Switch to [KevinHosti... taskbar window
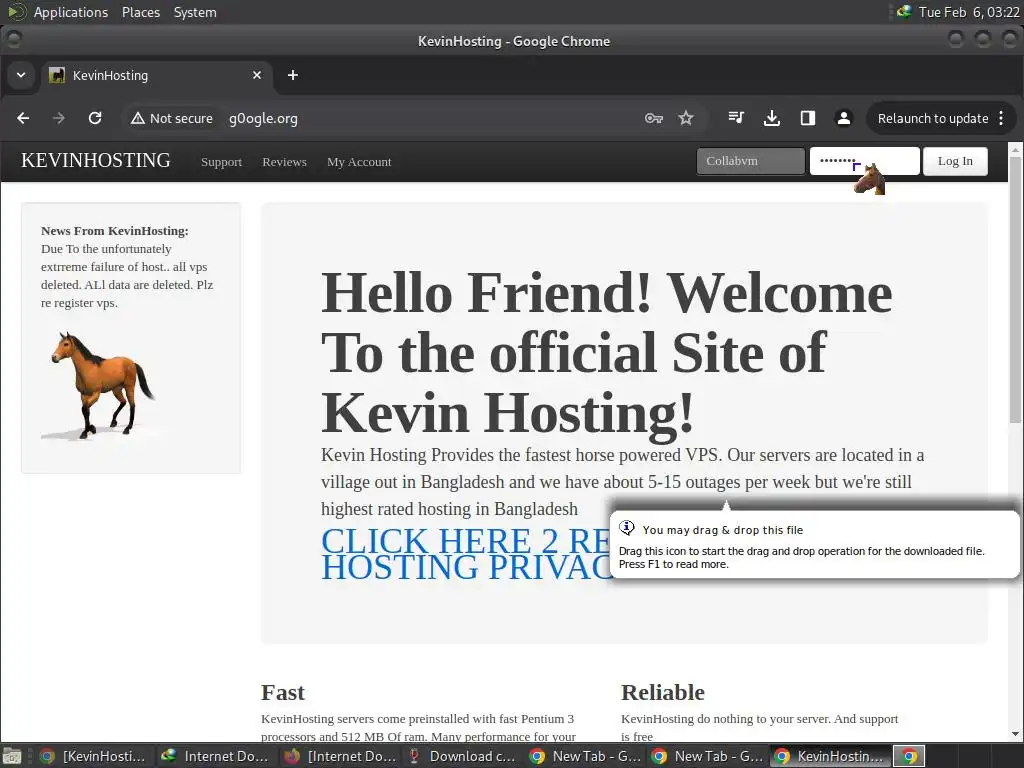Screen dimensions: 1024x768 [x=92, y=756]
